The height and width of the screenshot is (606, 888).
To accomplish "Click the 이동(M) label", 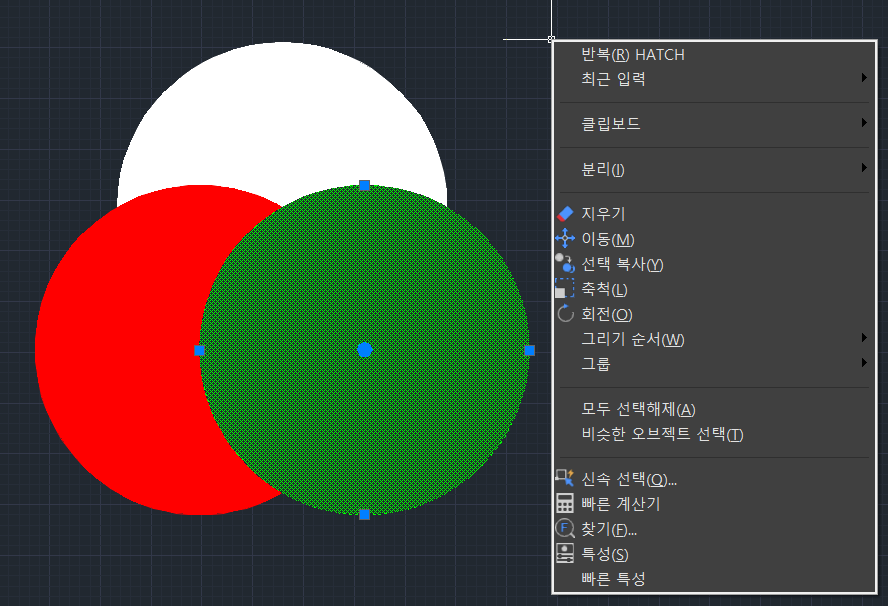I will pyautogui.click(x=608, y=239).
